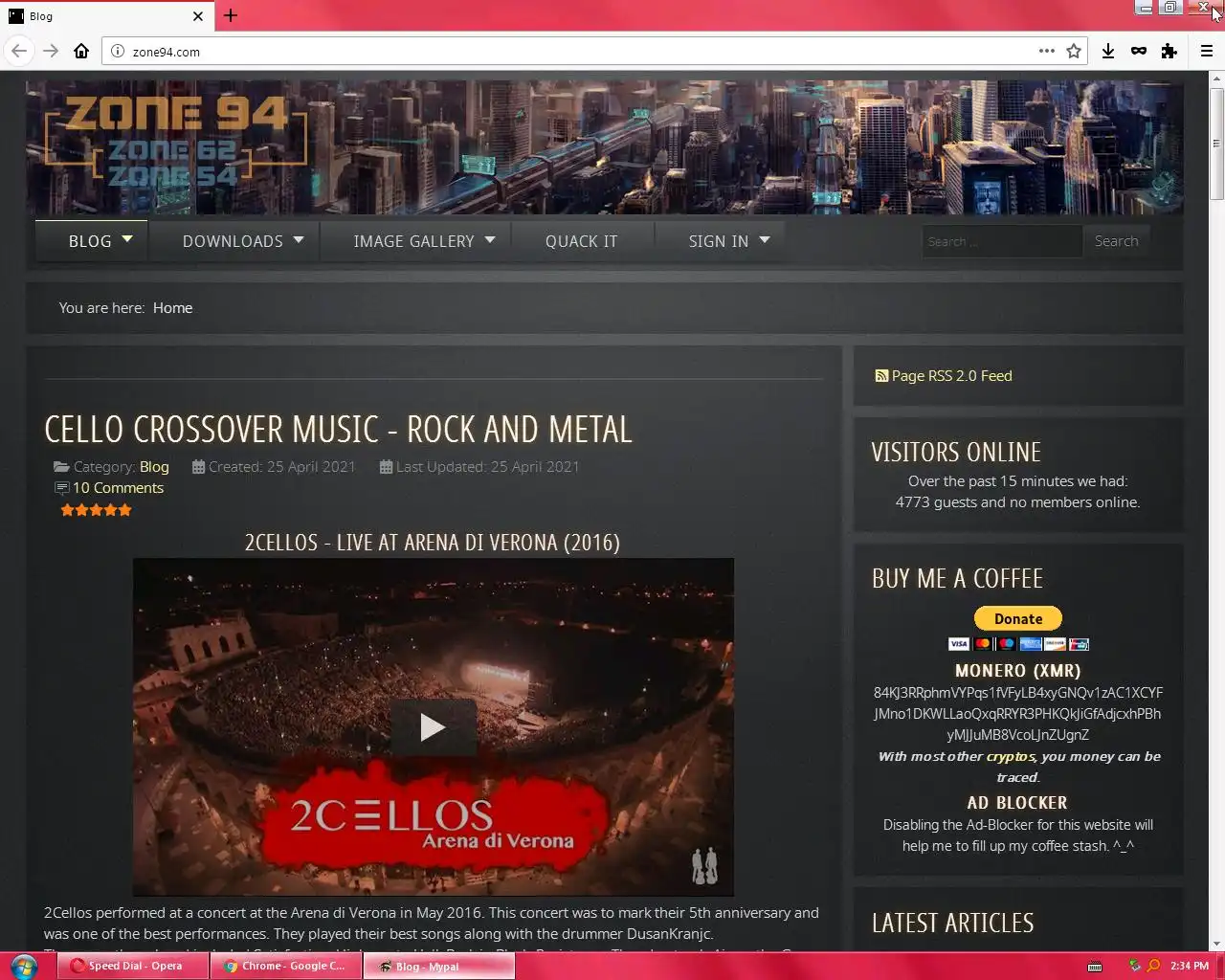Screen dimensions: 1225x980
Task: Click the comments speech bubble icon
Action: click(x=62, y=488)
